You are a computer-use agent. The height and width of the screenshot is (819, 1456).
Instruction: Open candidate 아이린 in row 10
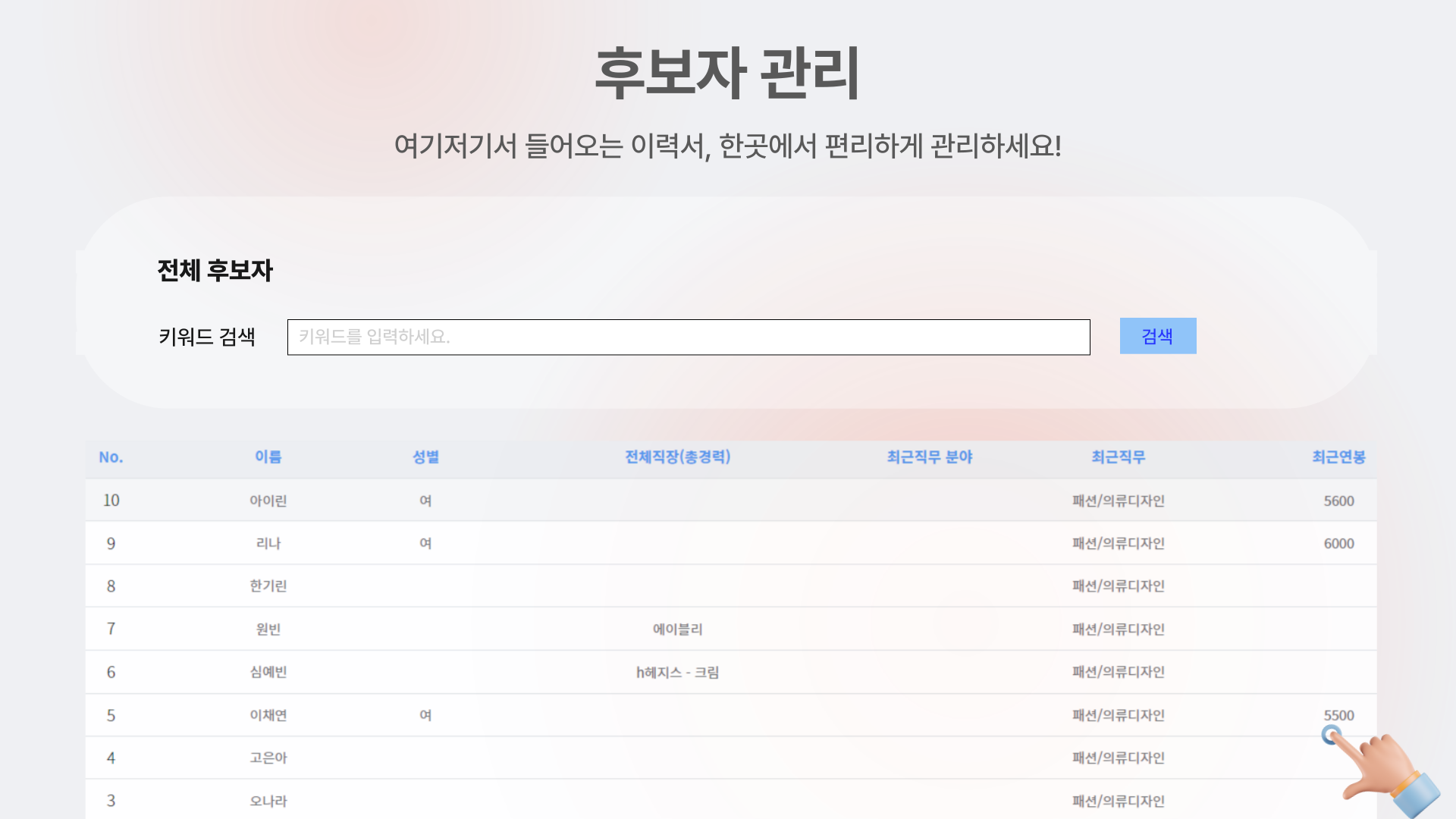[x=268, y=500]
